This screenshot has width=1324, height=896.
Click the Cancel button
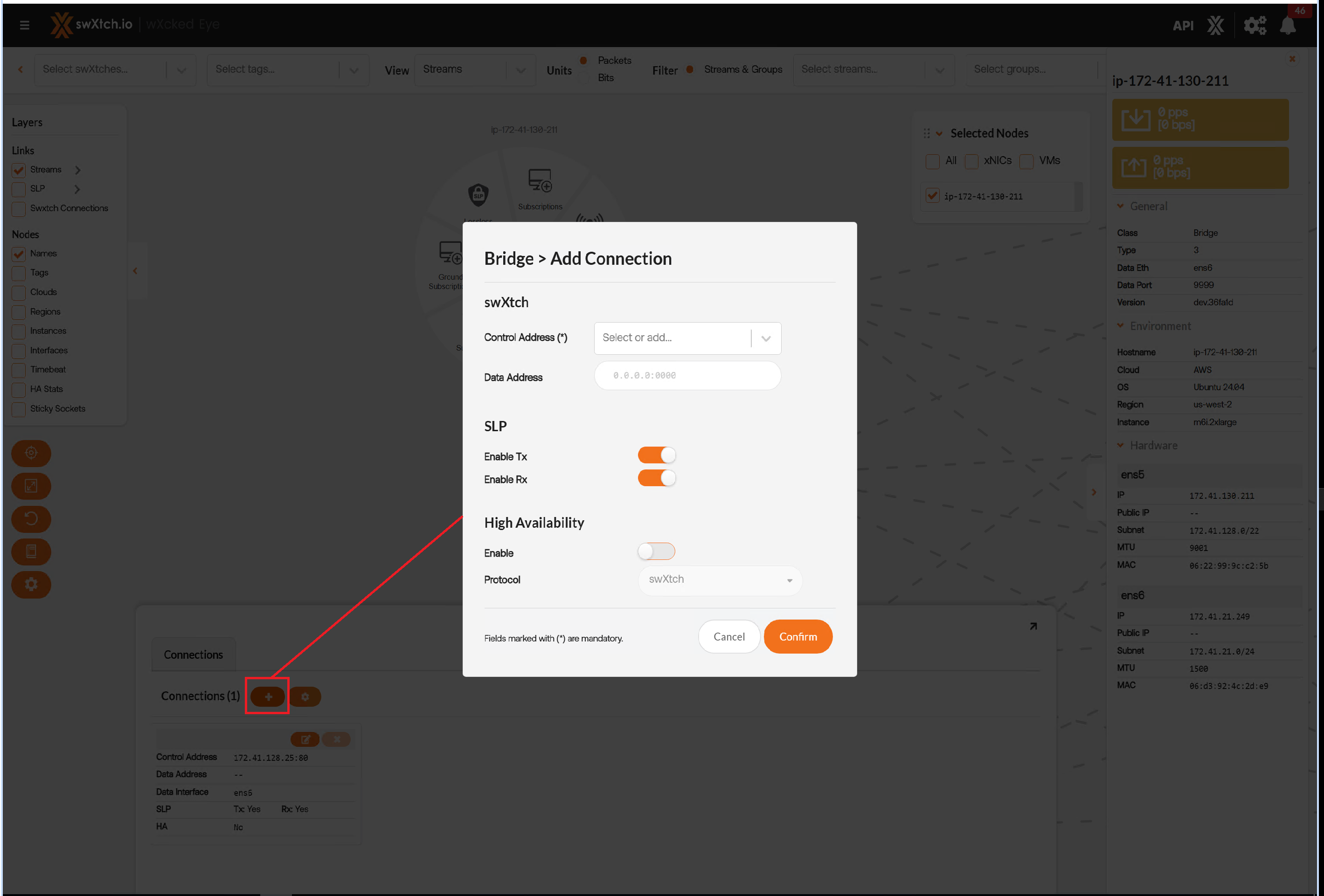[728, 636]
